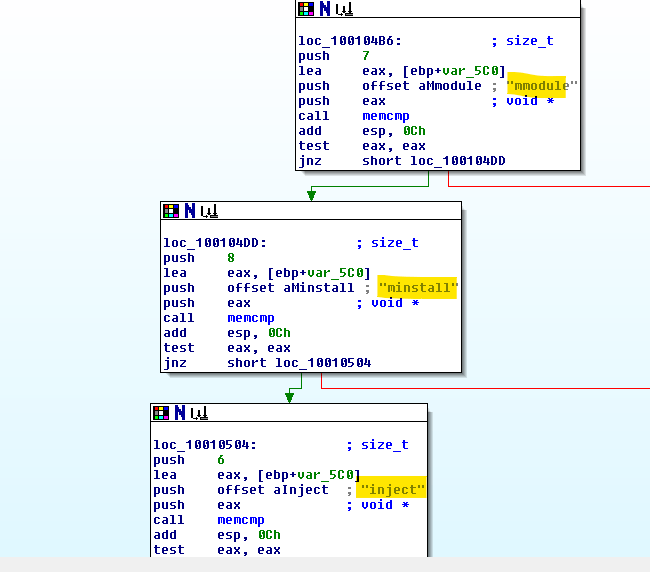Click the color icon on the loc_10010504 block
Viewport: 650px width, 572px height.
(161, 413)
